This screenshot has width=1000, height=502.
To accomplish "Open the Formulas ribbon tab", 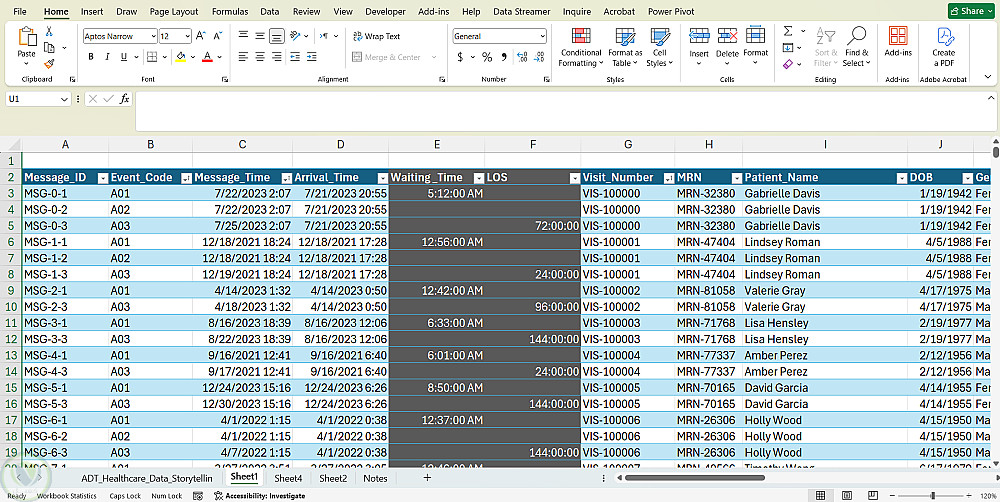I will point(230,12).
